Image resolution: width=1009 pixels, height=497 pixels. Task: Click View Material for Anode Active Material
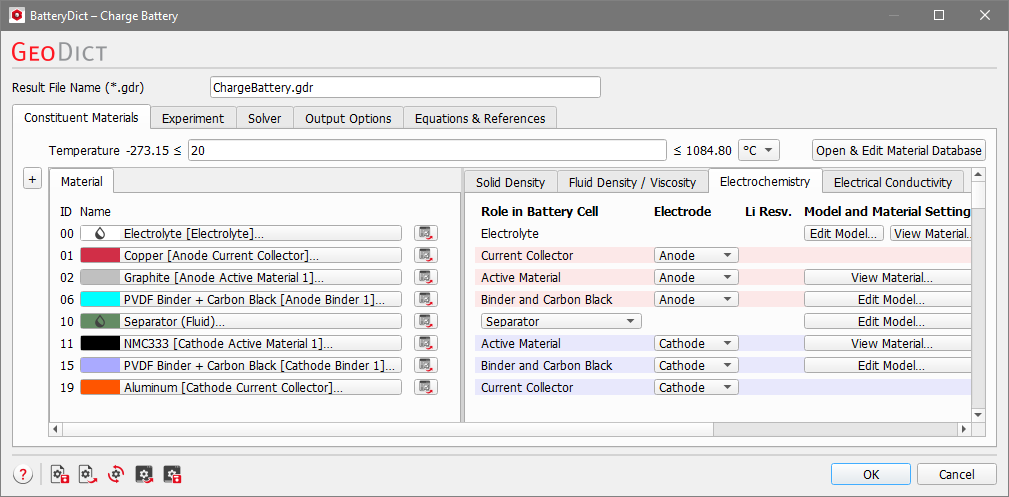click(x=887, y=277)
